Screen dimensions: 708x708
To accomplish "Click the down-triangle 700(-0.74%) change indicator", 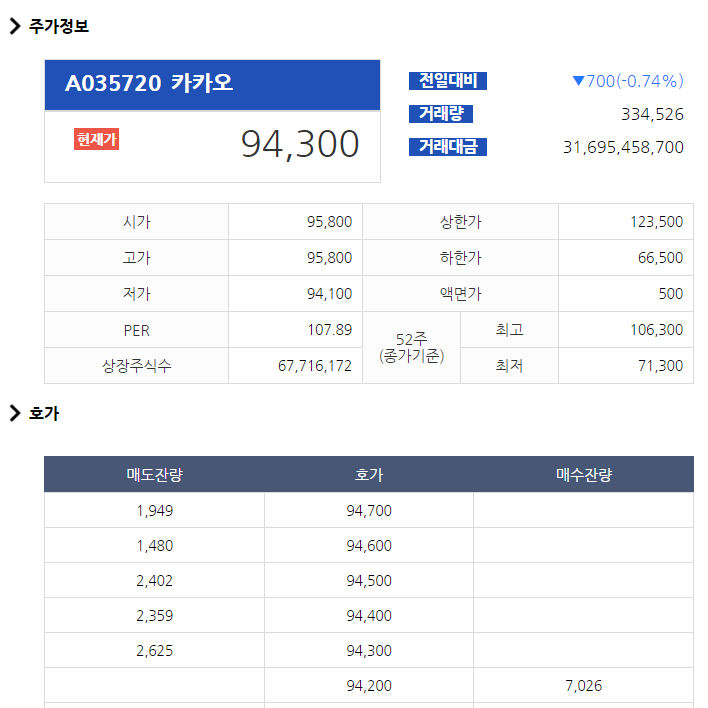I will point(627,81).
